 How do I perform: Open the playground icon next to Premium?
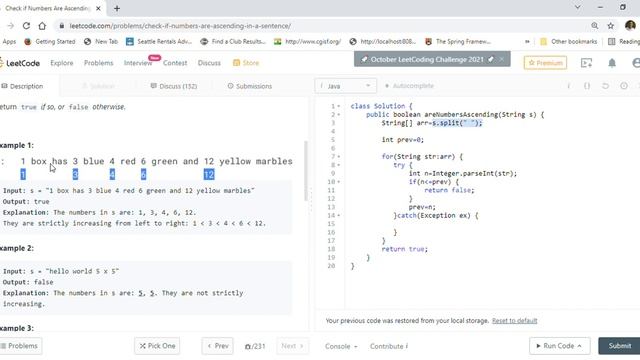pos(586,63)
